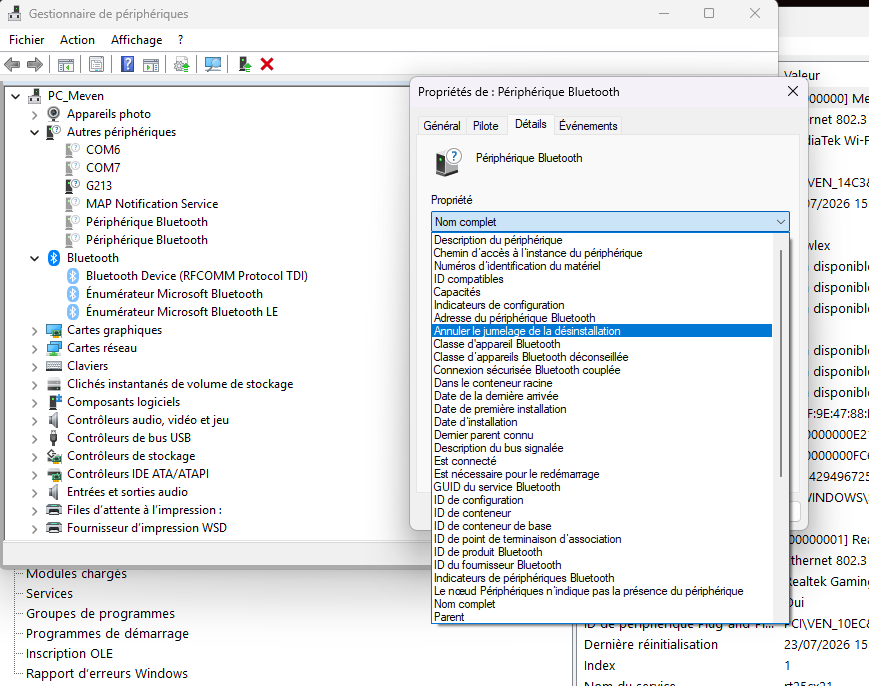869x686 pixels.
Task: Click the PC_Meven computer icon
Action: (x=35, y=96)
